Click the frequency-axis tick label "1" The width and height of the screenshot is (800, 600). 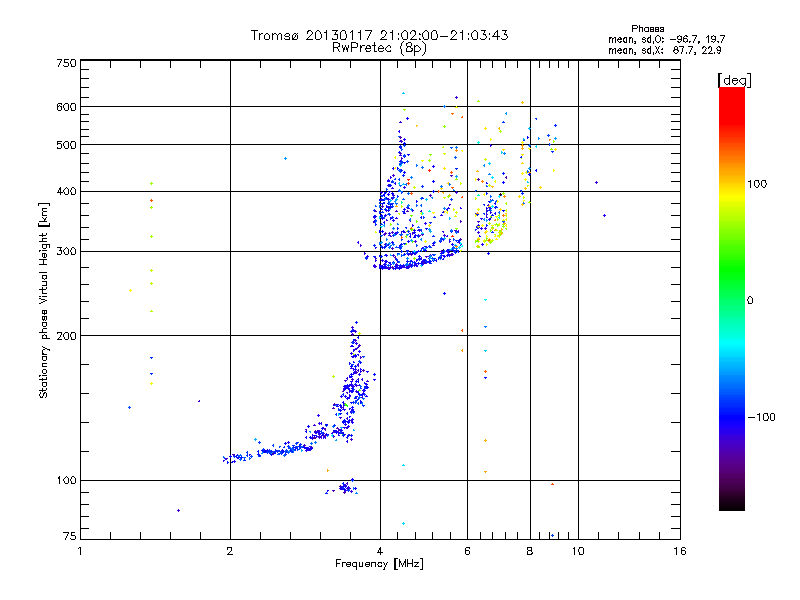pyautogui.click(x=80, y=551)
